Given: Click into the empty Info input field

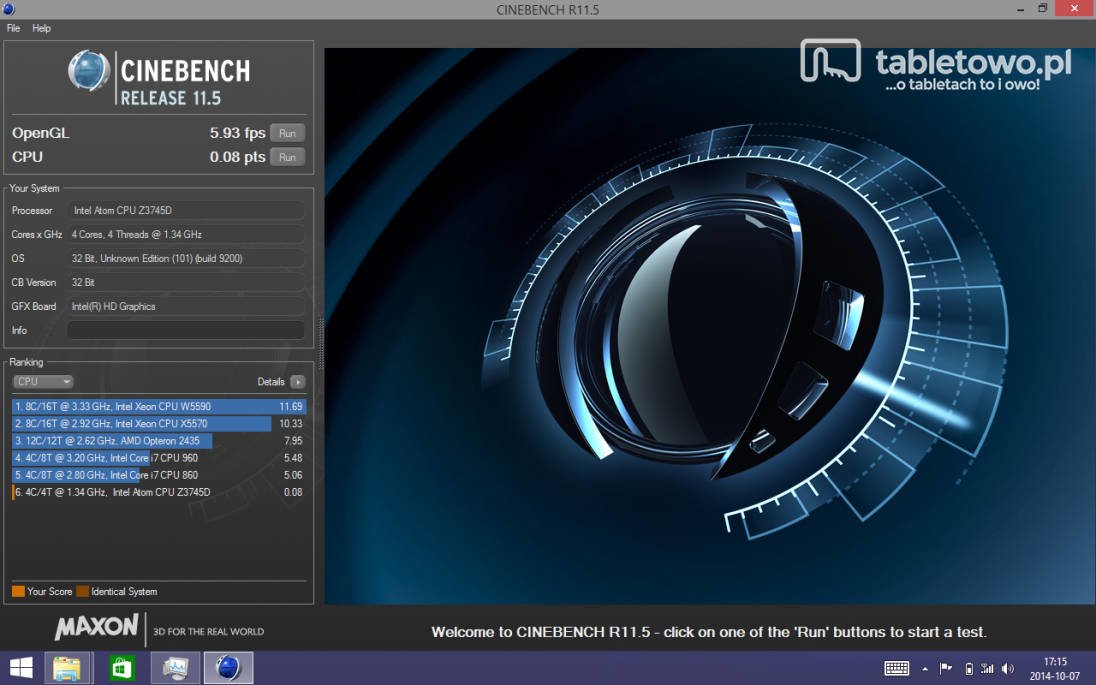Looking at the screenshot, I should 186,330.
